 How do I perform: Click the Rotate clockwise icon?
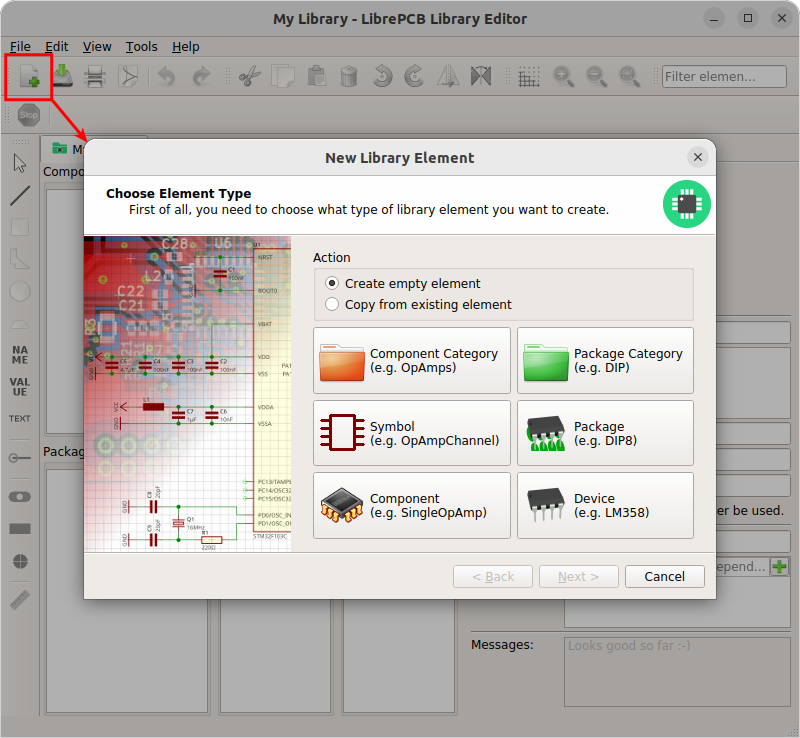click(x=414, y=77)
